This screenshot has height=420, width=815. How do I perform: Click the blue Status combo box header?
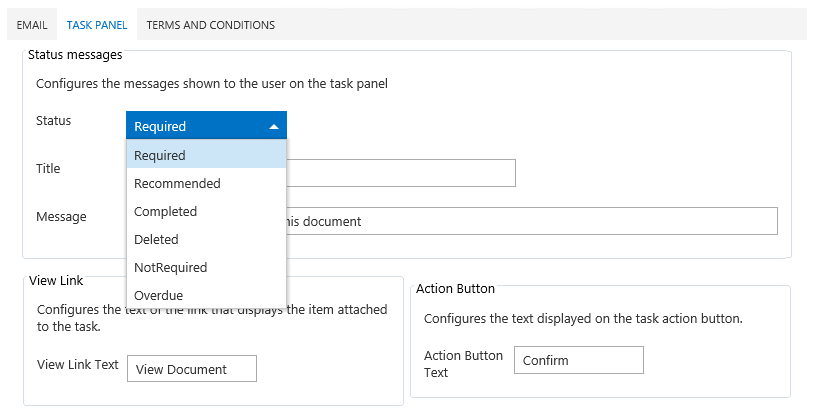pyautogui.click(x=195, y=126)
